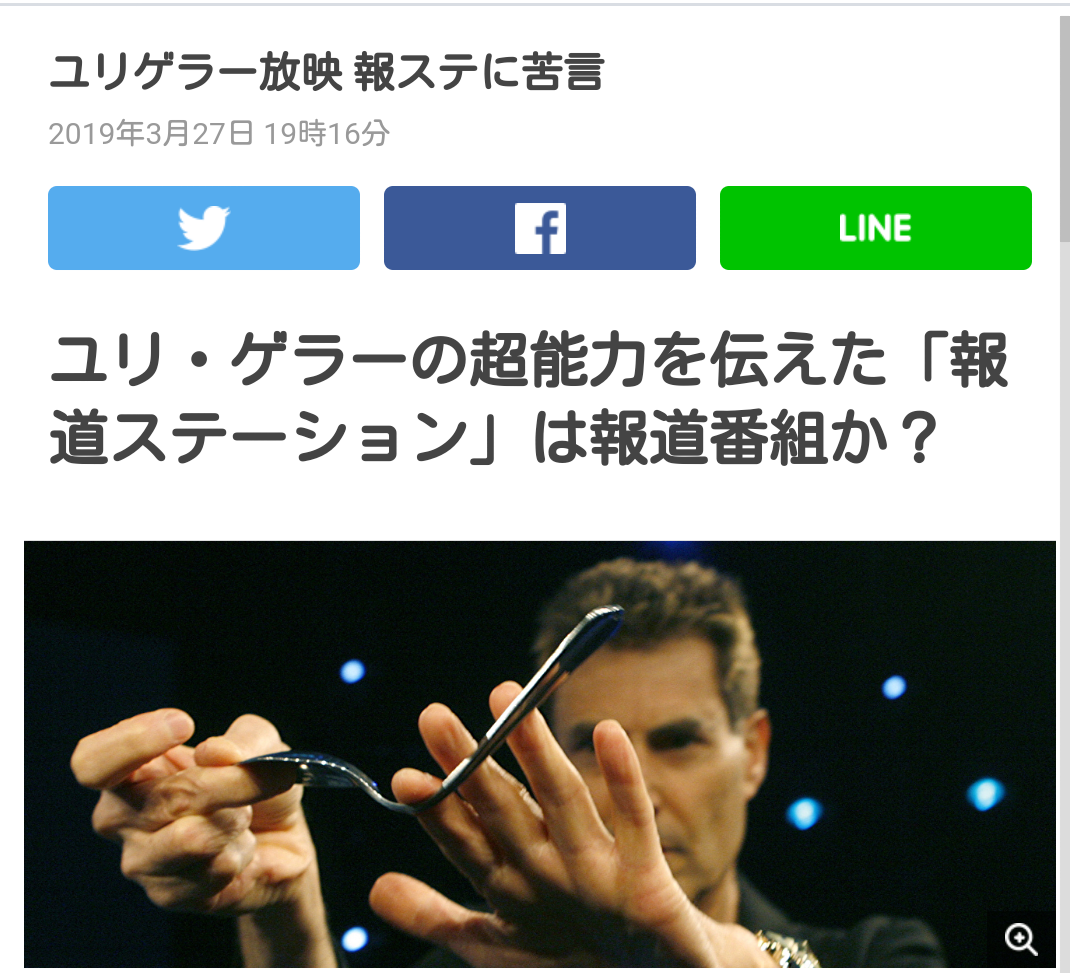The height and width of the screenshot is (973, 1070).
Task: Click 報ステに苦言 in the top headline
Action: click(x=479, y=72)
